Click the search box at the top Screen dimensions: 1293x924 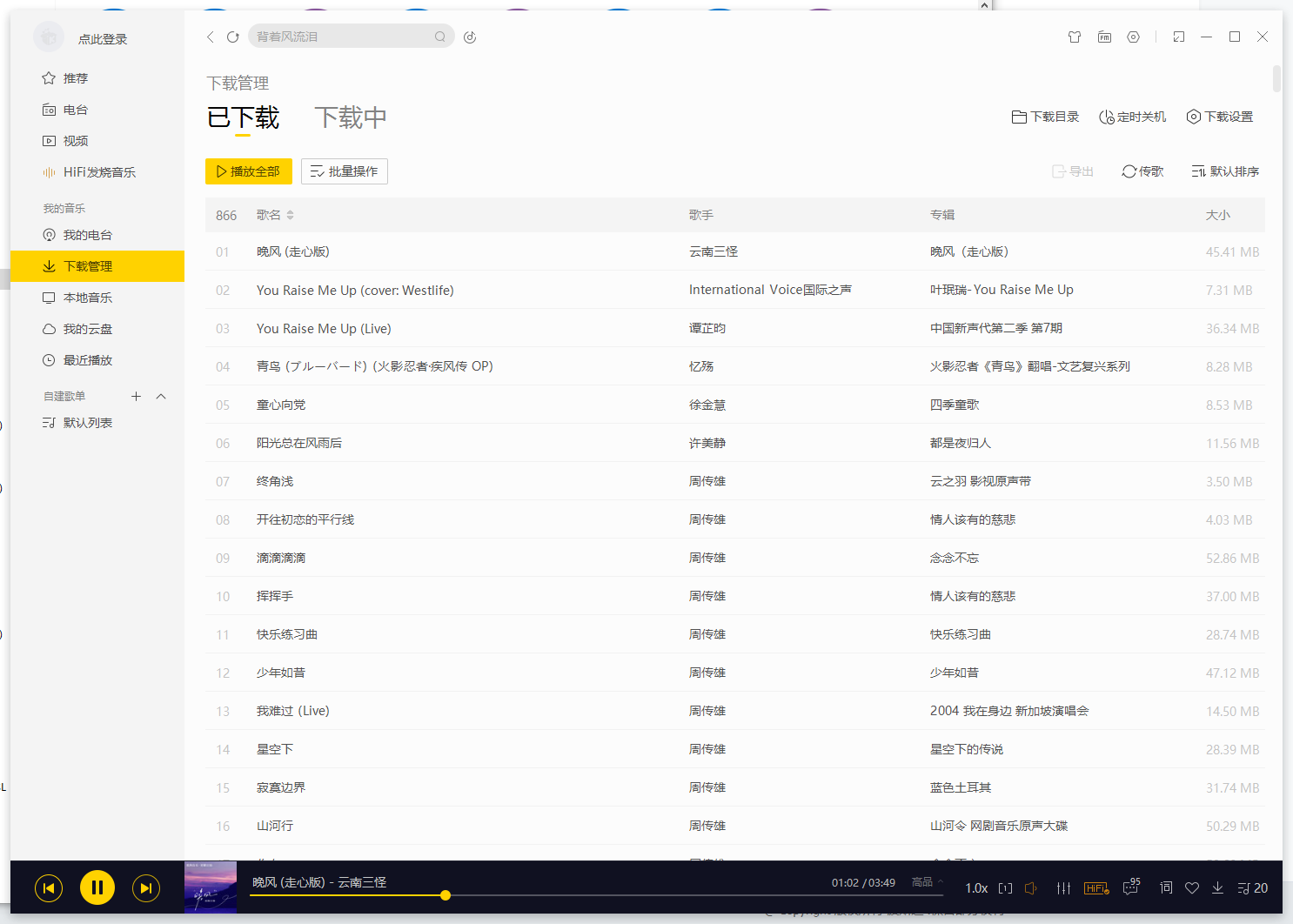pos(351,37)
